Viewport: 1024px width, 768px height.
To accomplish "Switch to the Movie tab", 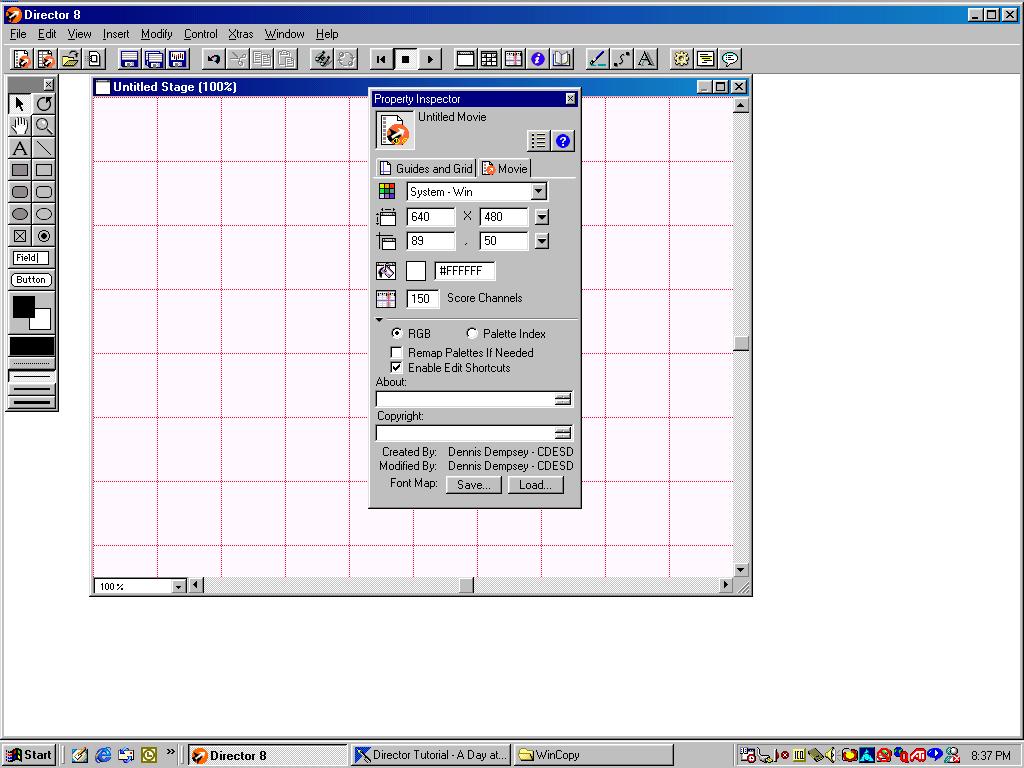I will click(504, 168).
